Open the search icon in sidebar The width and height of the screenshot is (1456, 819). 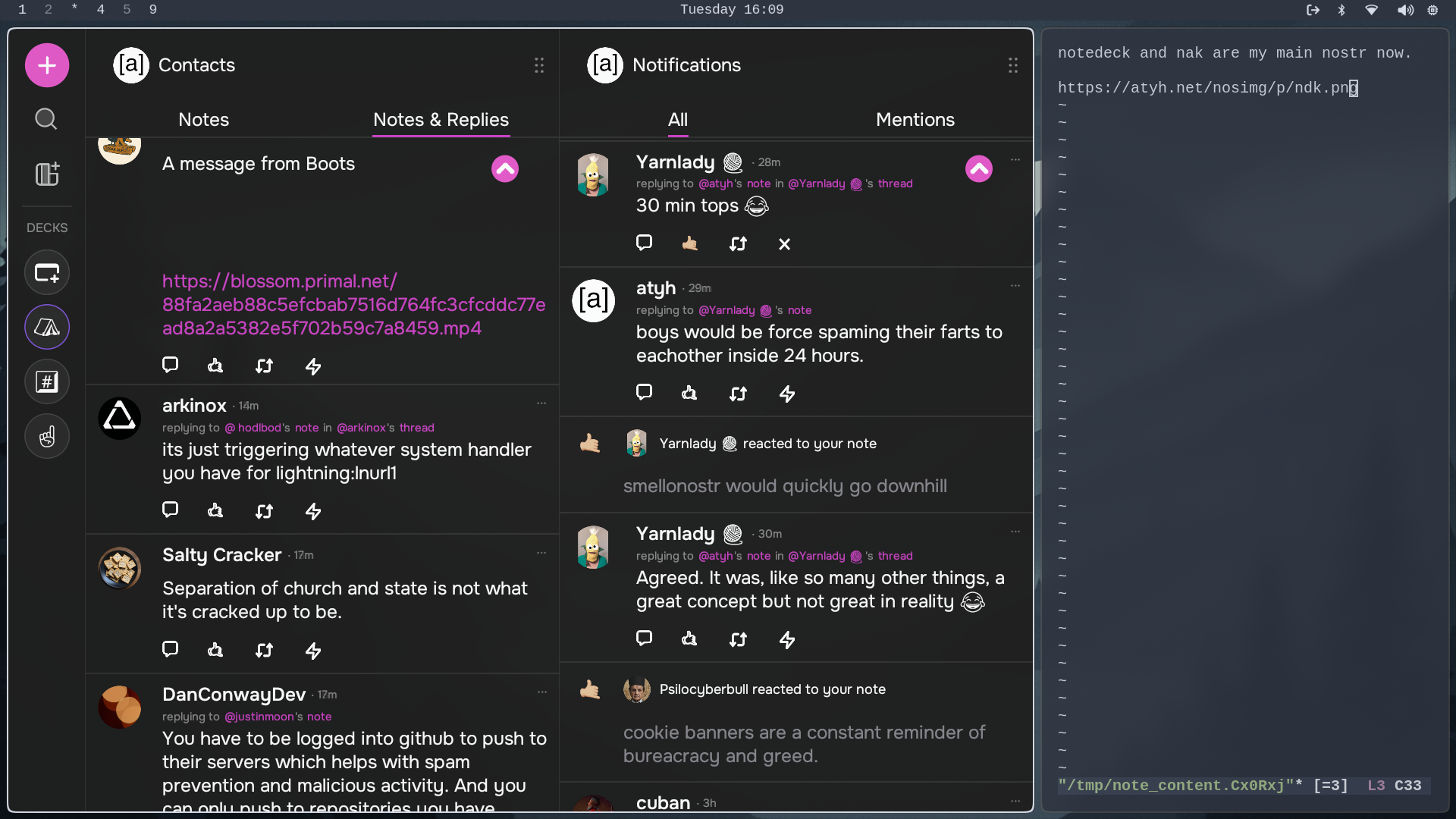(x=46, y=119)
